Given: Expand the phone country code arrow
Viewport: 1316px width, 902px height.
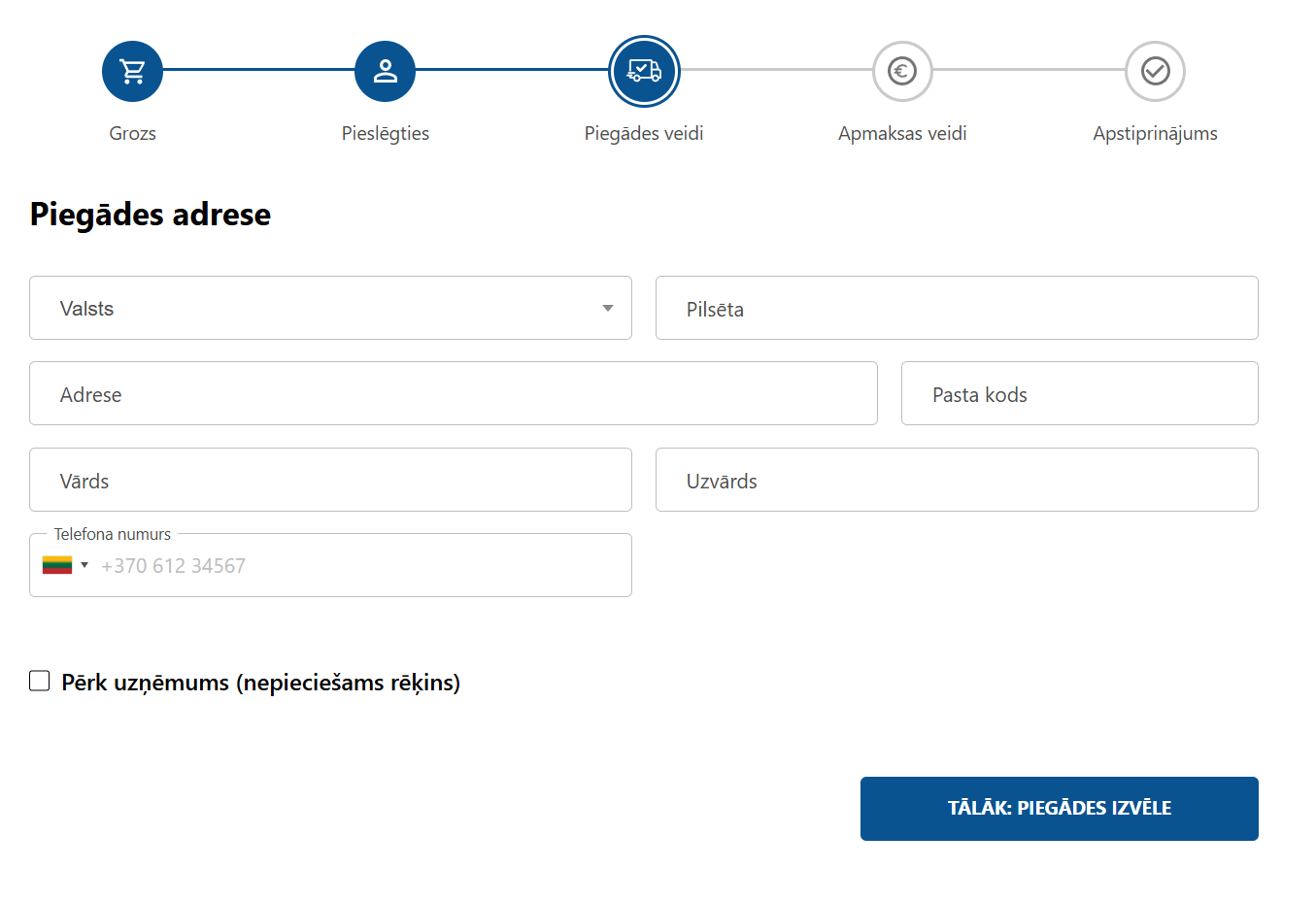Looking at the screenshot, I should [84, 565].
